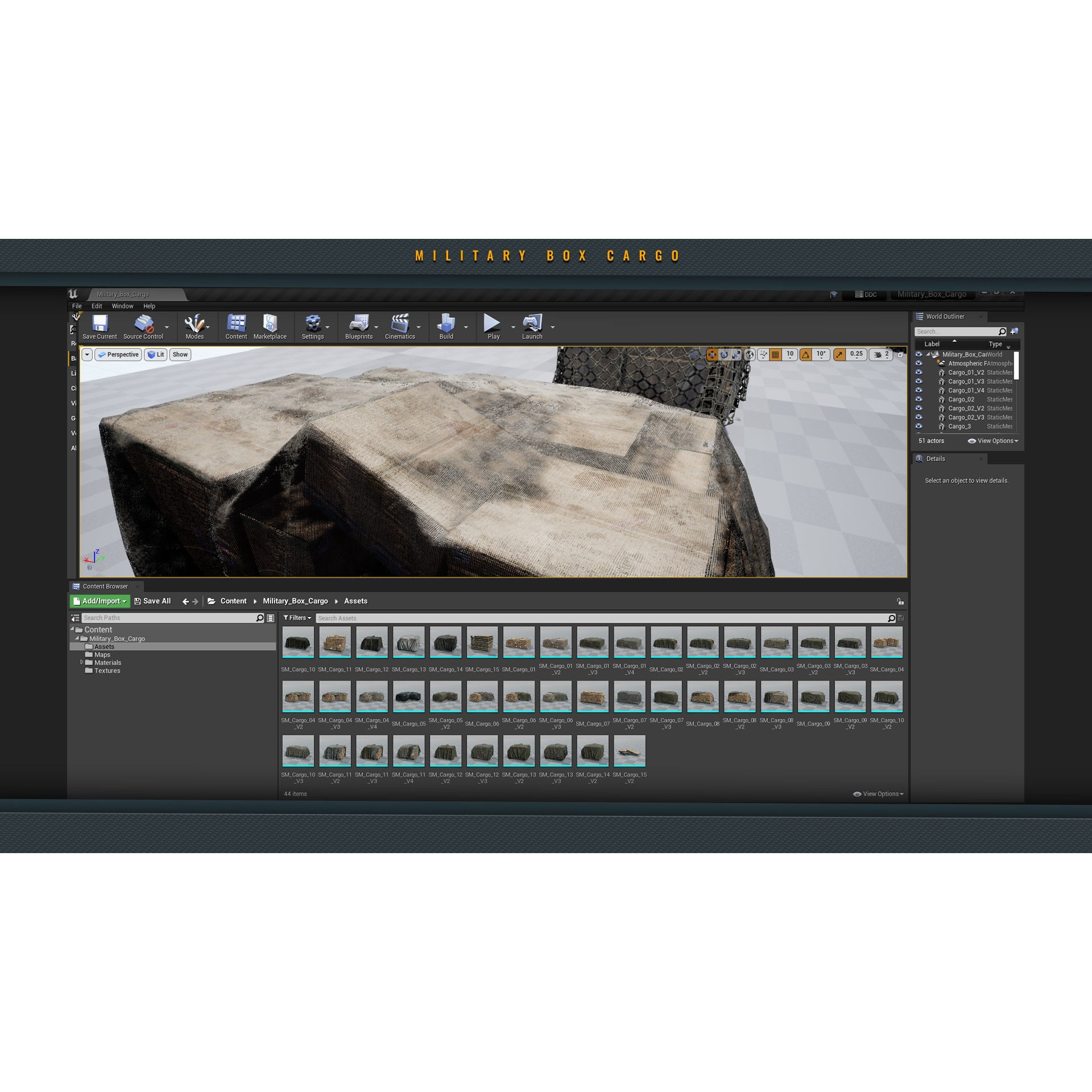Open the Window menu
The image size is (1092, 1092).
point(122,306)
